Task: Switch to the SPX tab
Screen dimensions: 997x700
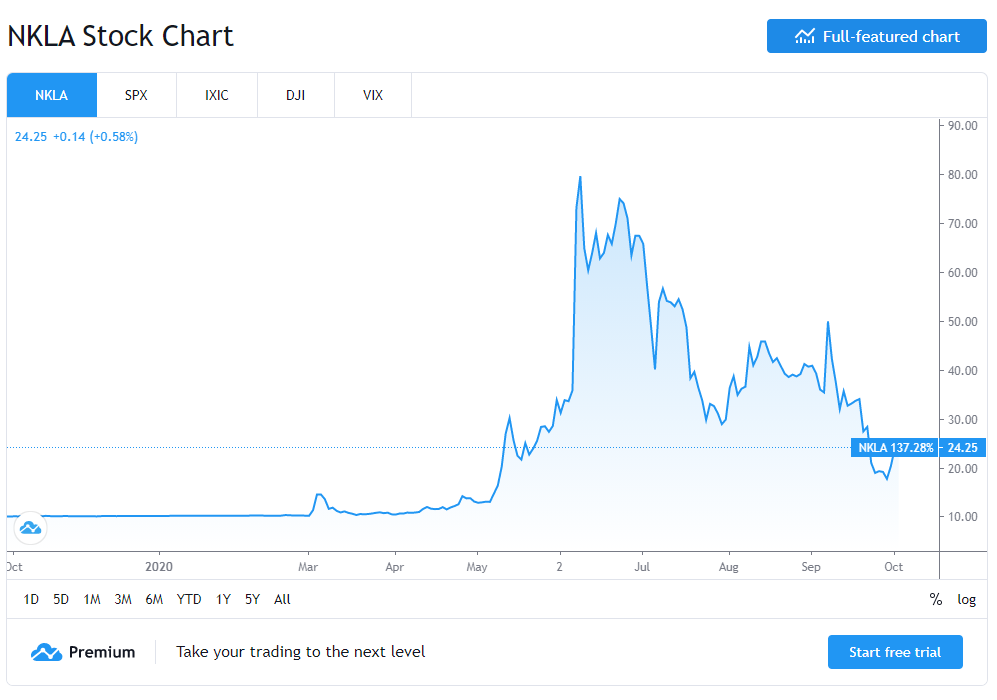Action: [136, 95]
